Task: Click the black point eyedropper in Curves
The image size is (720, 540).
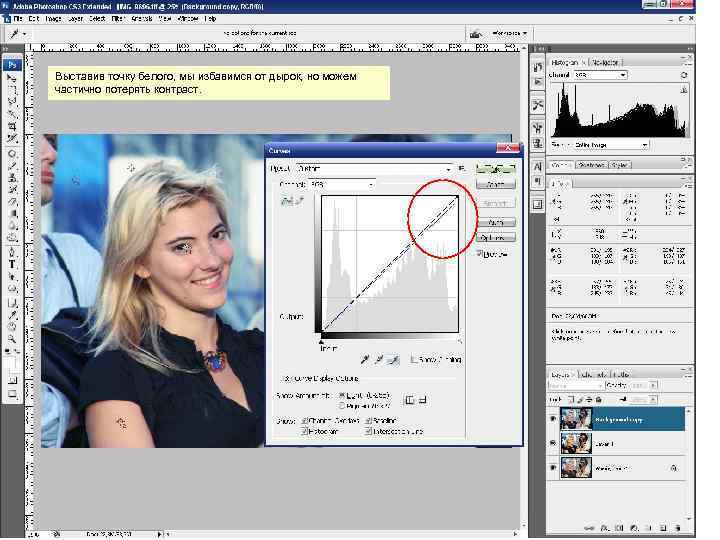Action: 365,360
